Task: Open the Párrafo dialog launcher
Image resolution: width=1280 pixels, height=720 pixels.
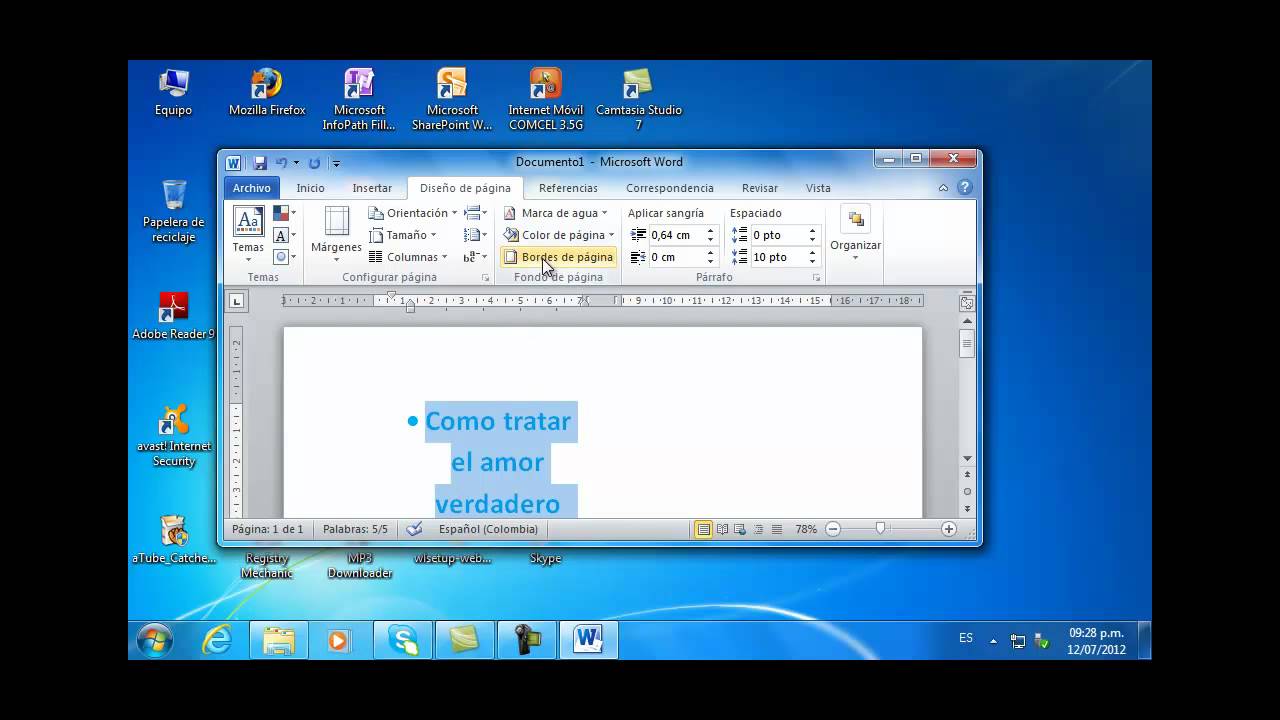Action: (816, 278)
